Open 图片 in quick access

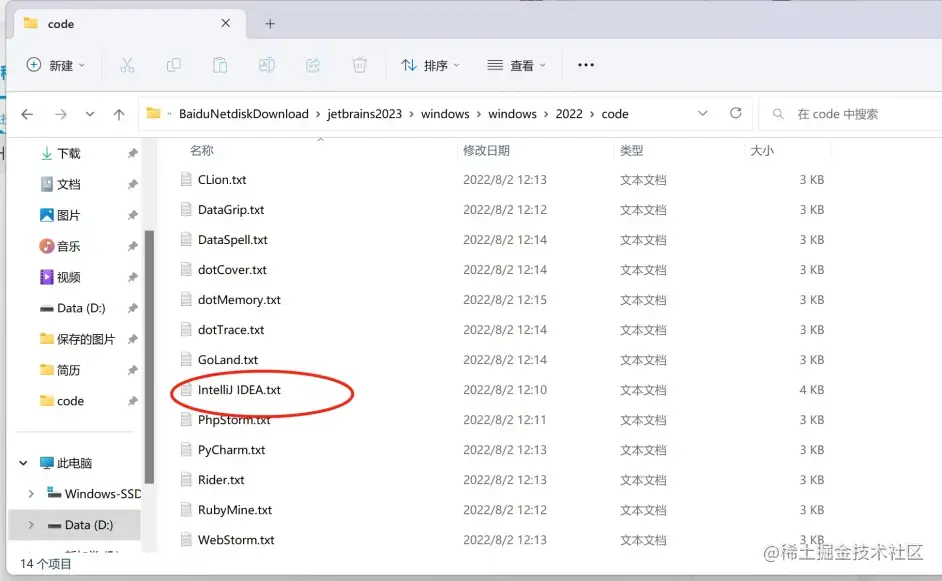click(68, 215)
